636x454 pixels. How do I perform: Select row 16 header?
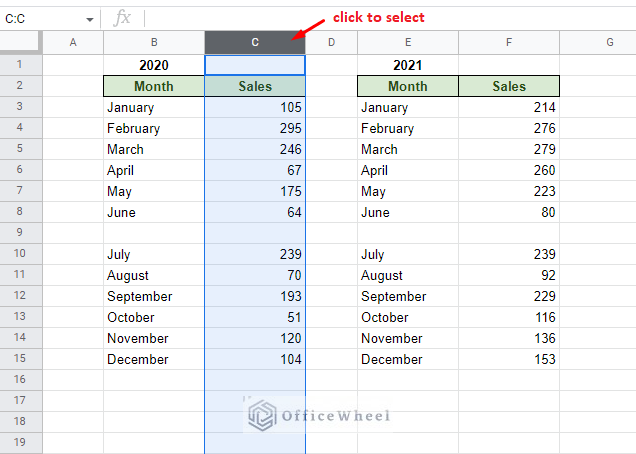(x=21, y=380)
